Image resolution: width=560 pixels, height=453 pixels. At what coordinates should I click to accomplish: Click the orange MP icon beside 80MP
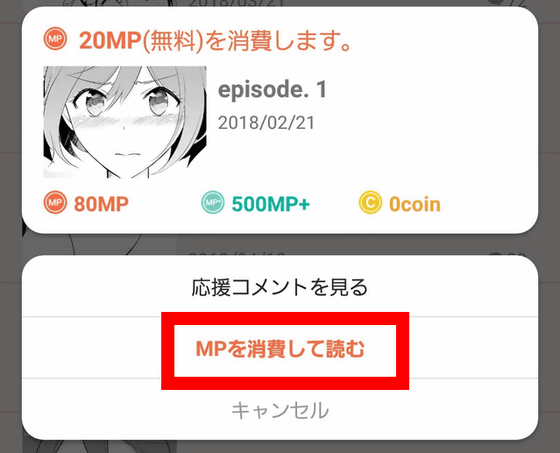tap(55, 202)
